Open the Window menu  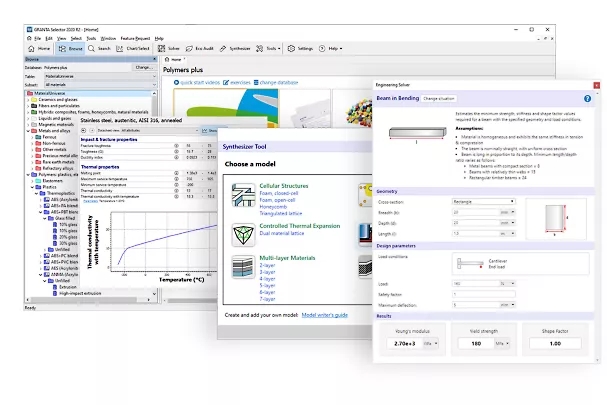[108, 38]
